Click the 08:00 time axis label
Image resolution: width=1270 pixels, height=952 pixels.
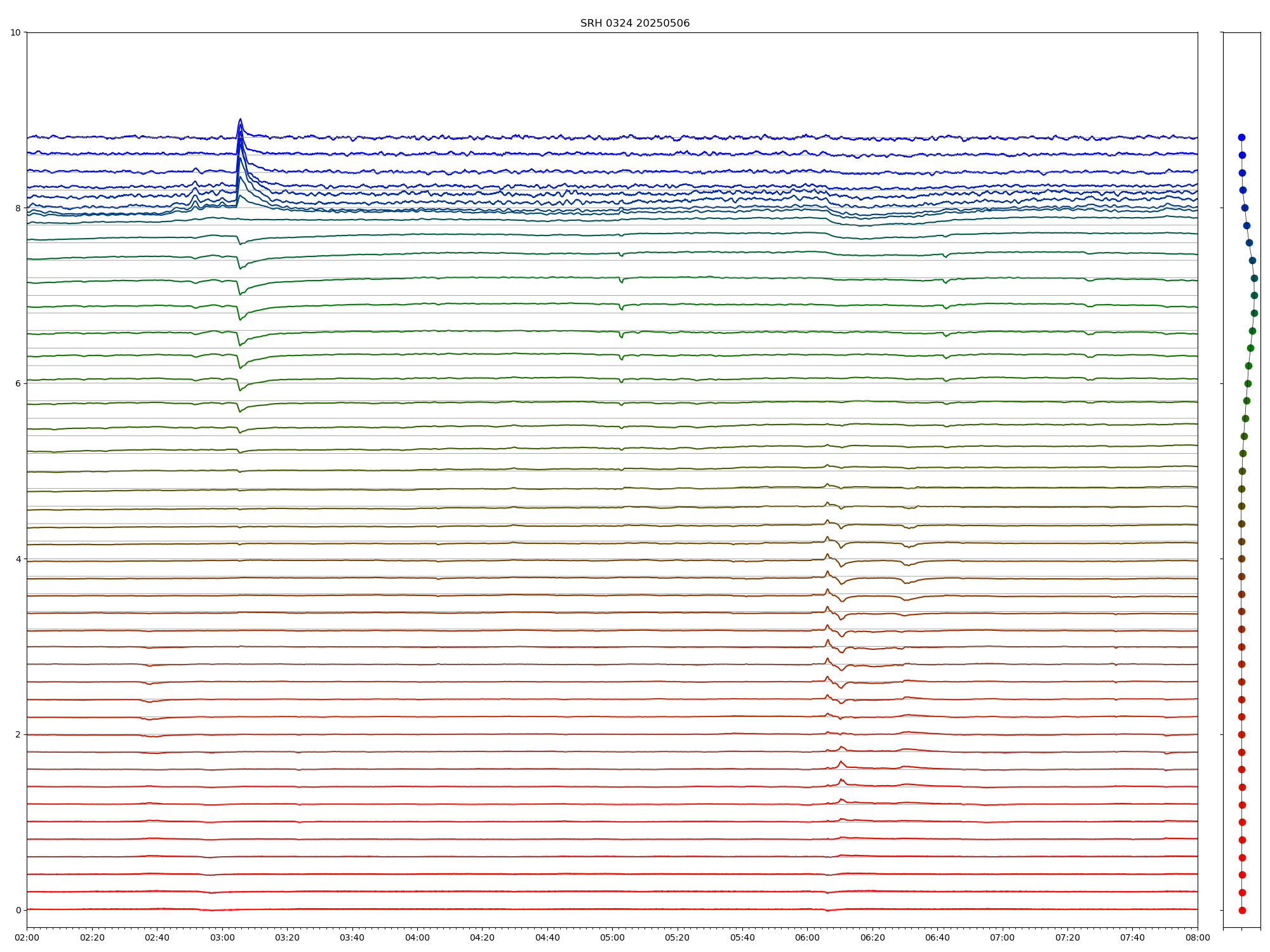pyautogui.click(x=1198, y=937)
